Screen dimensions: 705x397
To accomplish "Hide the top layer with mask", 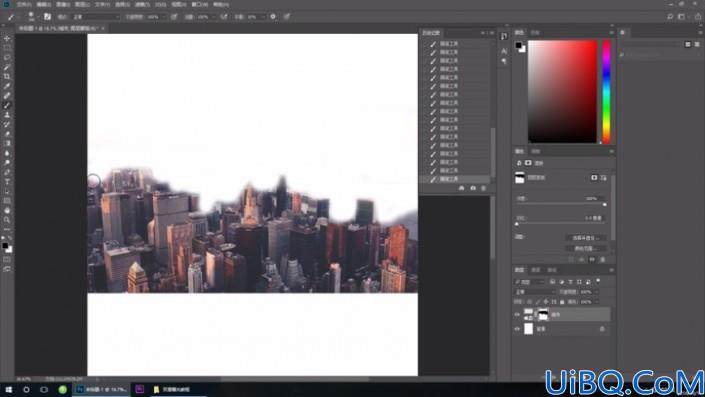I will pos(517,315).
